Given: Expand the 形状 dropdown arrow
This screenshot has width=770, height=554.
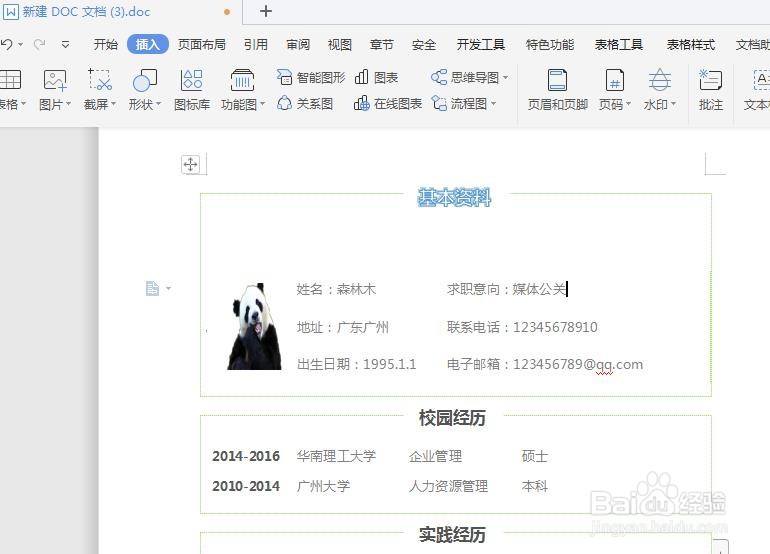Looking at the screenshot, I should coord(158,104).
